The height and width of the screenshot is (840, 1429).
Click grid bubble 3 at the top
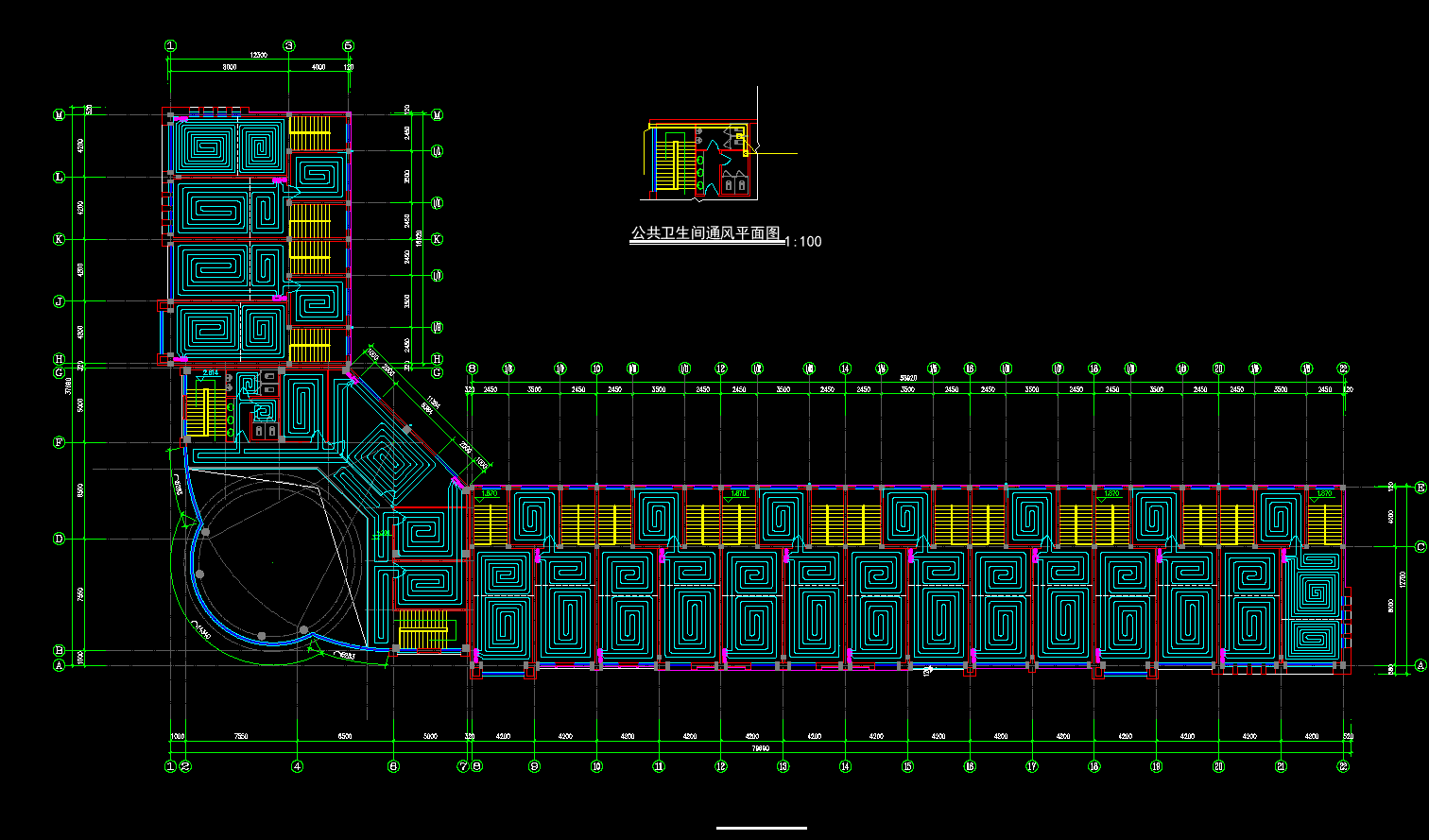tap(289, 45)
